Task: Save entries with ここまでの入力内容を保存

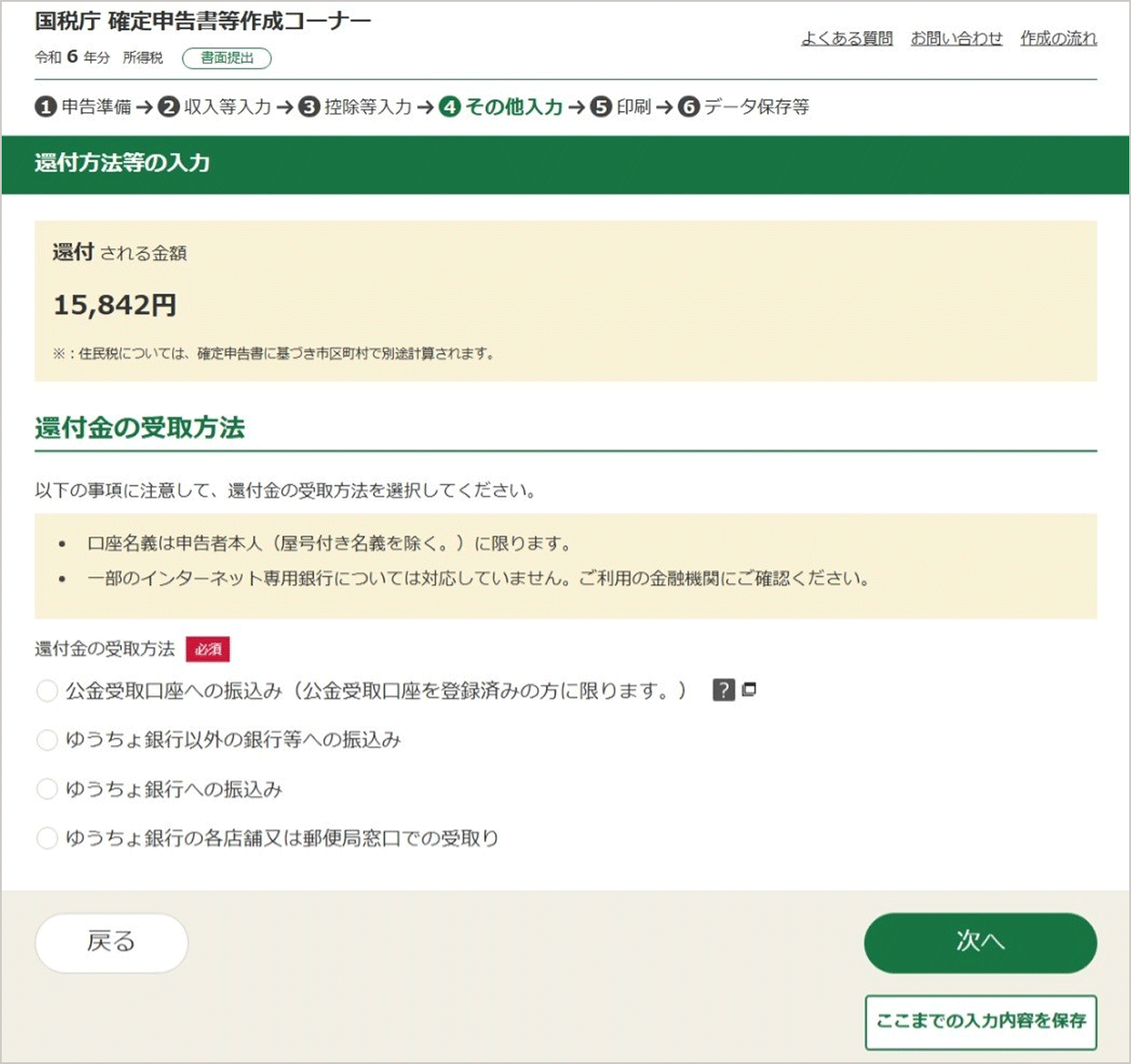Action: 981,1022
